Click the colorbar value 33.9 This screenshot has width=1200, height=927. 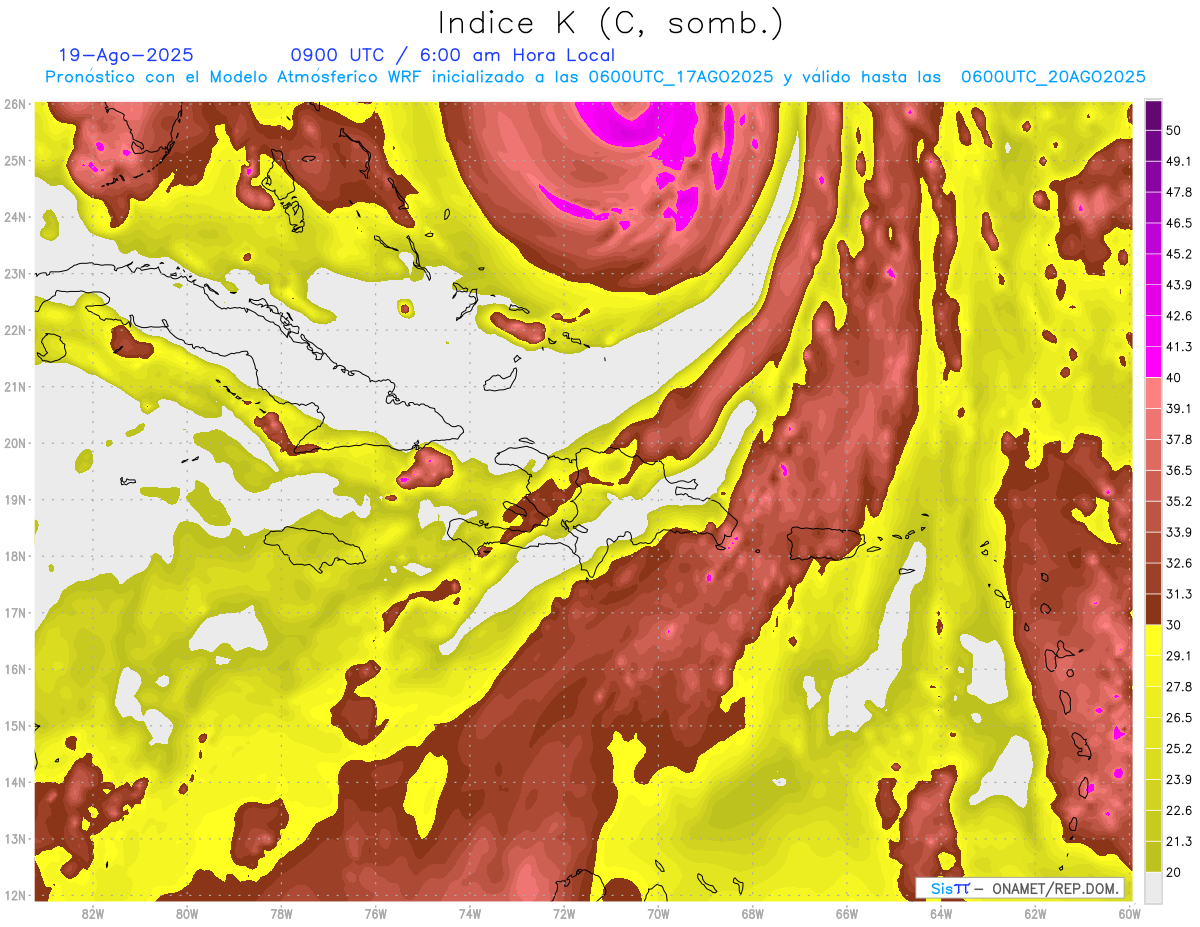pyautogui.click(x=1179, y=532)
